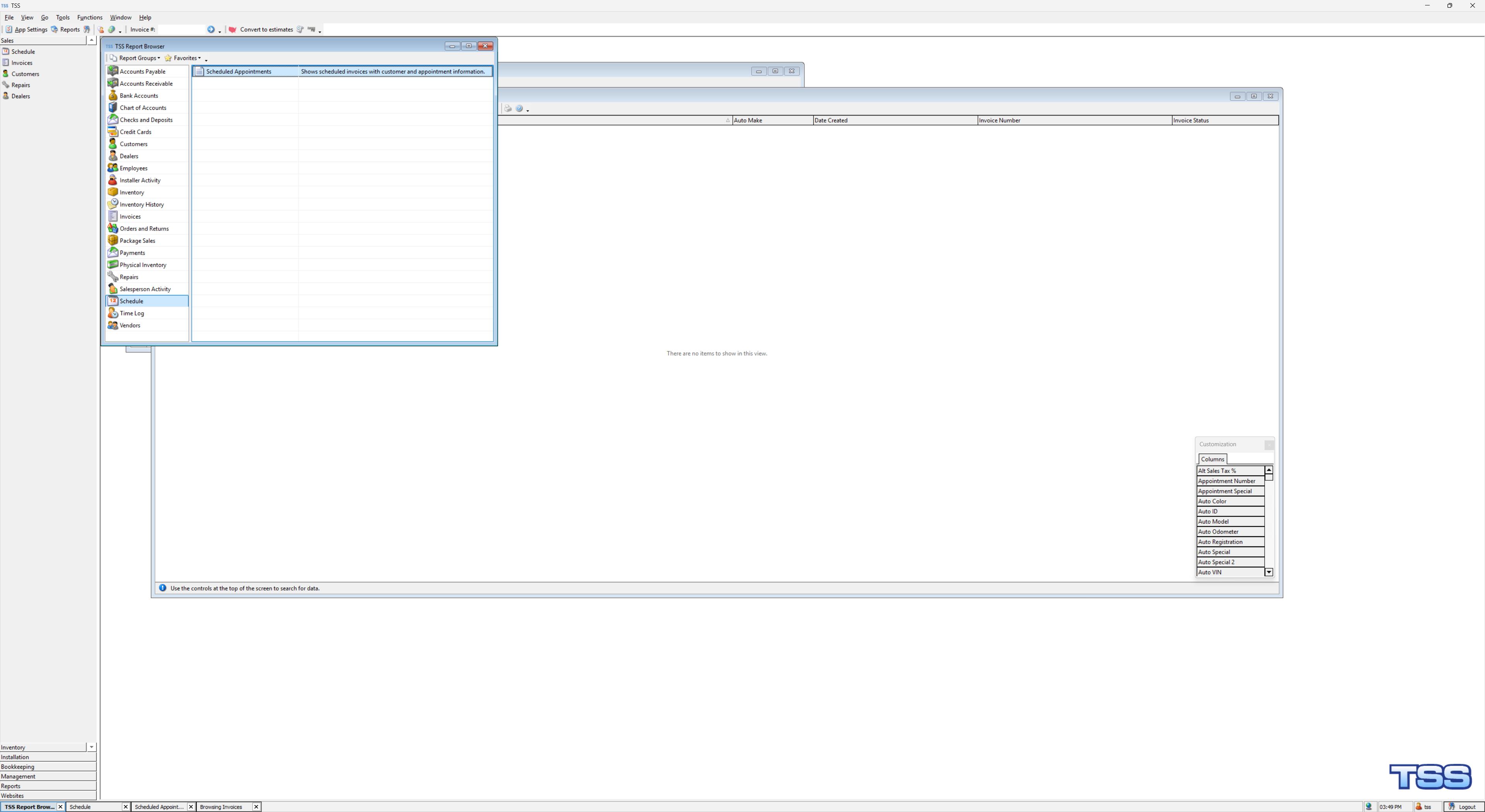1485x812 pixels.
Task: Switch to the Browsing Invoices tab
Action: [x=221, y=807]
